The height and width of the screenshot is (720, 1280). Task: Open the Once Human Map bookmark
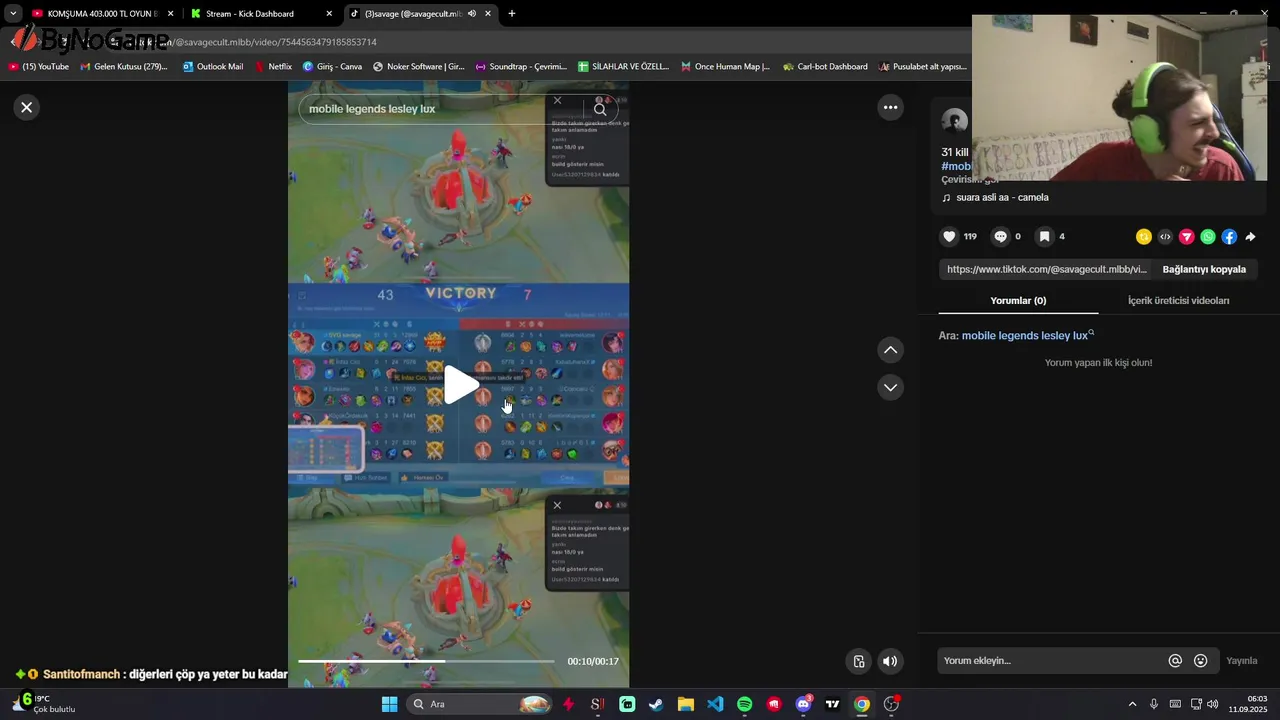point(725,67)
